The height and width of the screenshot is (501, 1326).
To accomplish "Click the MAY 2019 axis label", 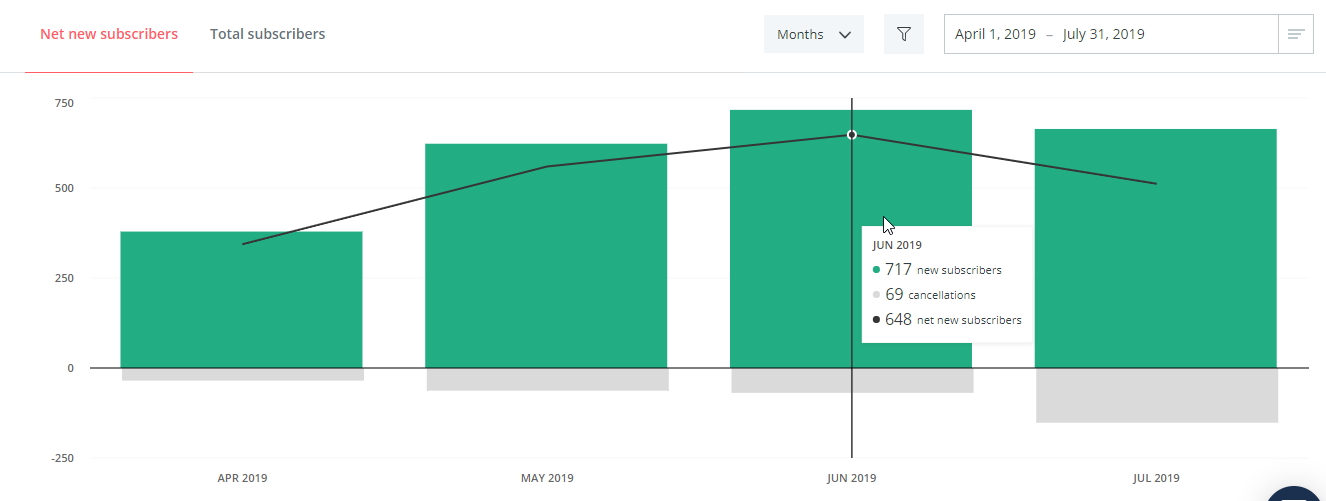I will pos(547,478).
